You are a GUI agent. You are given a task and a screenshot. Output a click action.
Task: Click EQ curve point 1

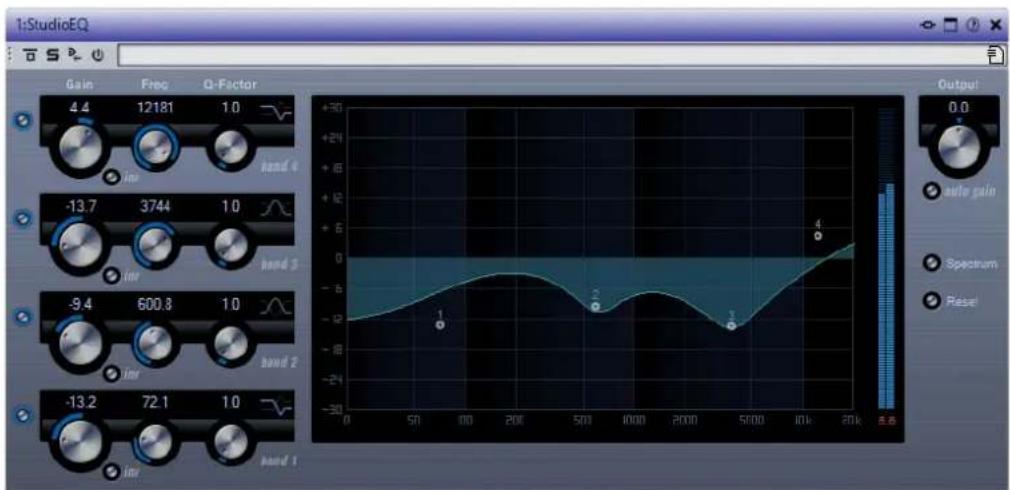(441, 325)
